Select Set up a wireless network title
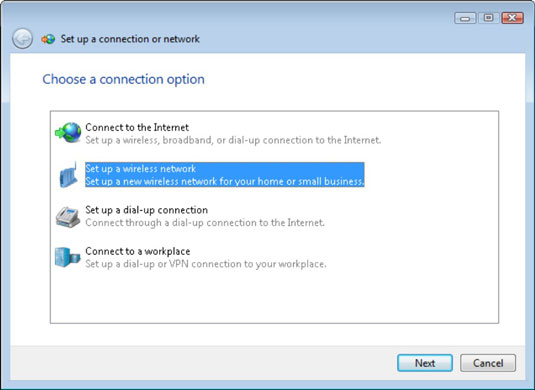 (141, 169)
